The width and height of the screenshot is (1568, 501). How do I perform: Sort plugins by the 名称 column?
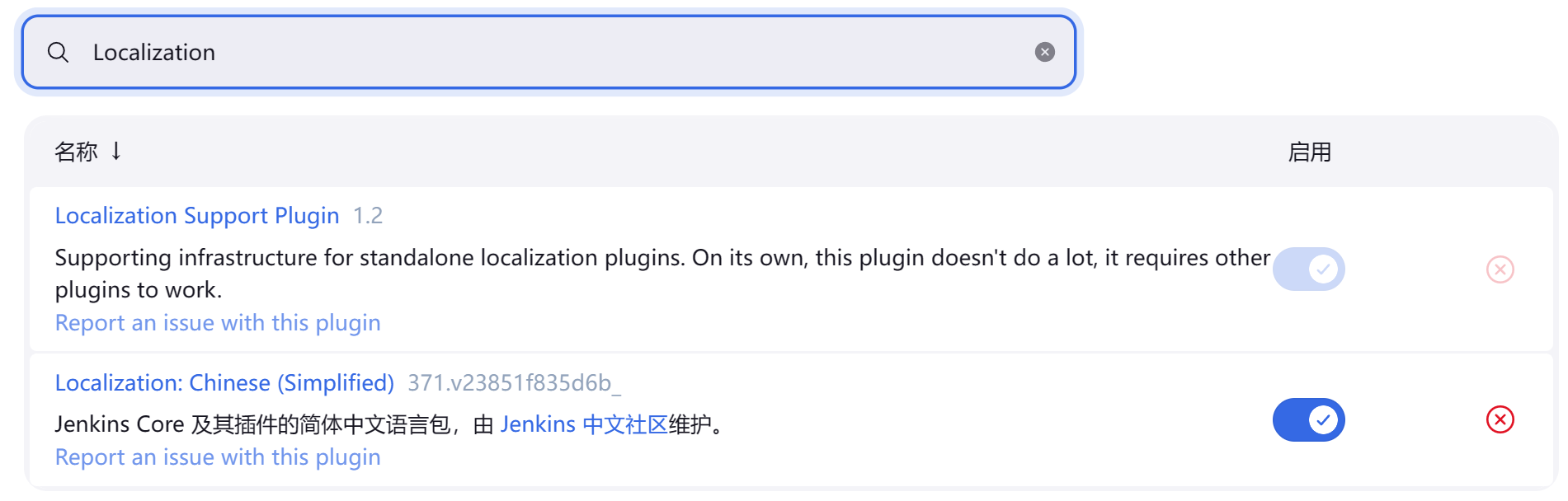click(76, 152)
